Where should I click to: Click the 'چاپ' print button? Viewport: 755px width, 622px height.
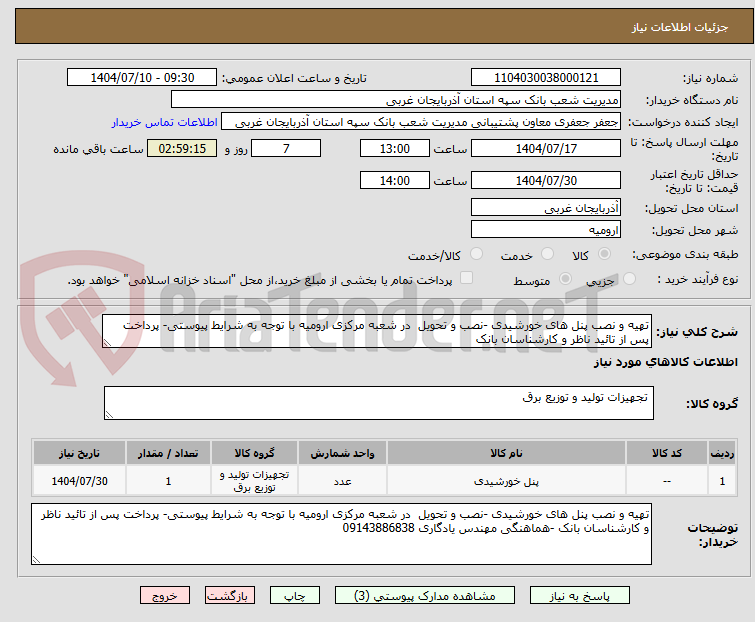click(x=295, y=596)
